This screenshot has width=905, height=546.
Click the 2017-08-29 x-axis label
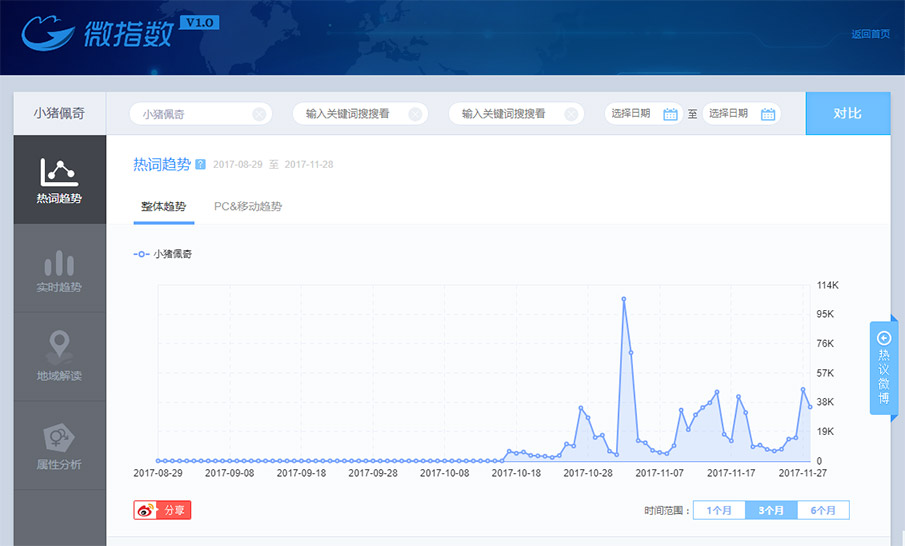pos(158,473)
